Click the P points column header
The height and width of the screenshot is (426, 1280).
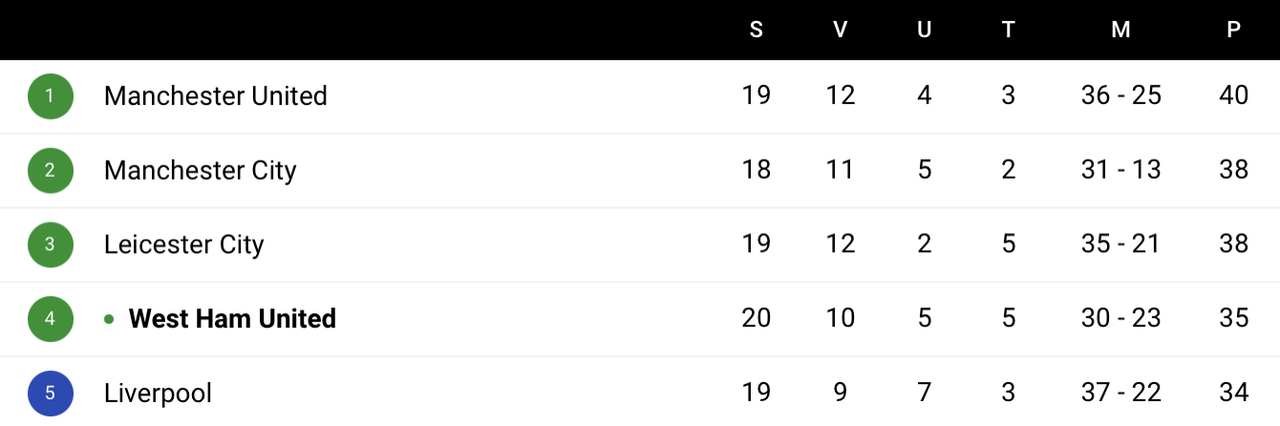pyautogui.click(x=1234, y=30)
